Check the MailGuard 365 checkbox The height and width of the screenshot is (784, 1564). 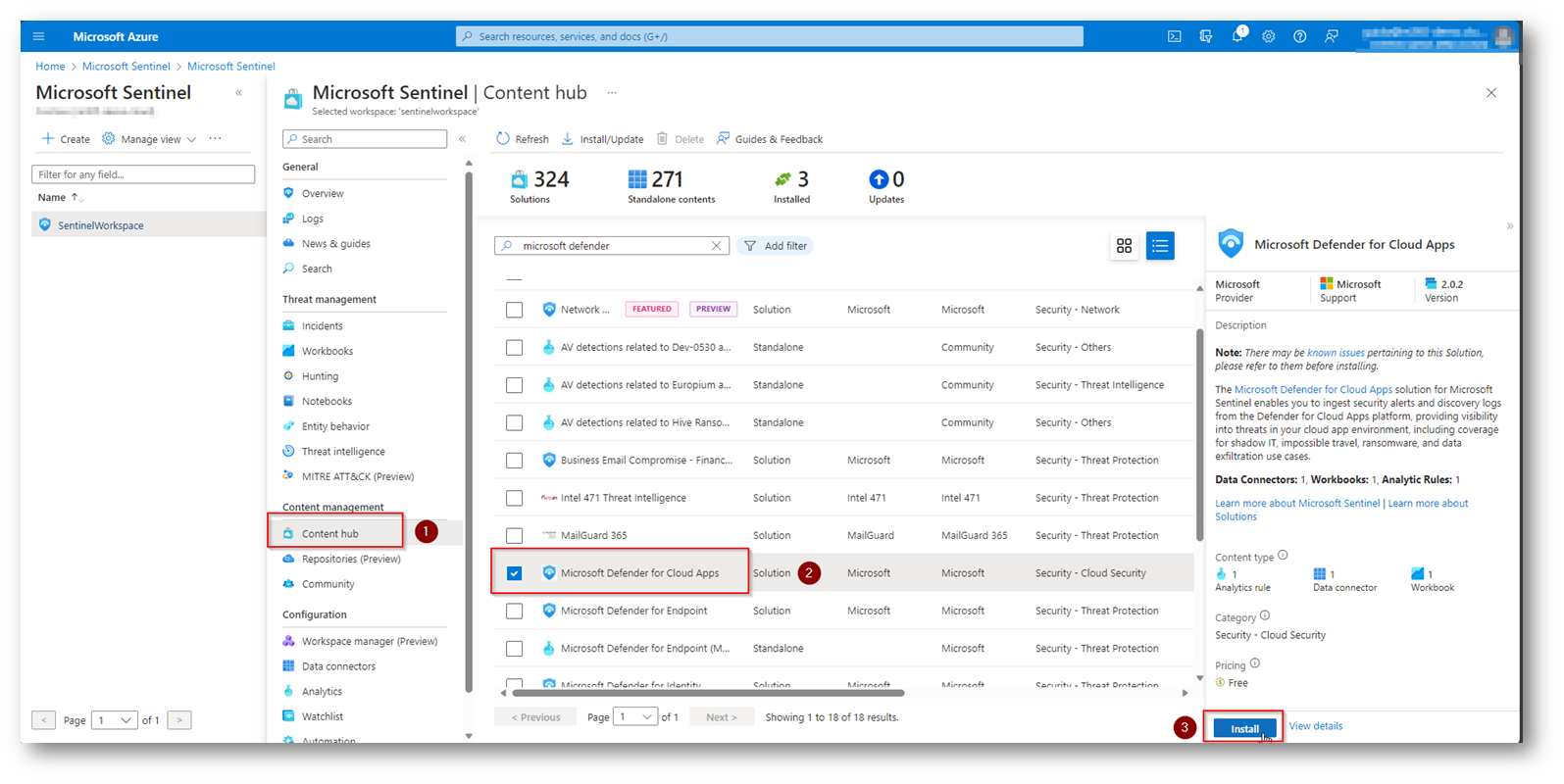pos(514,536)
